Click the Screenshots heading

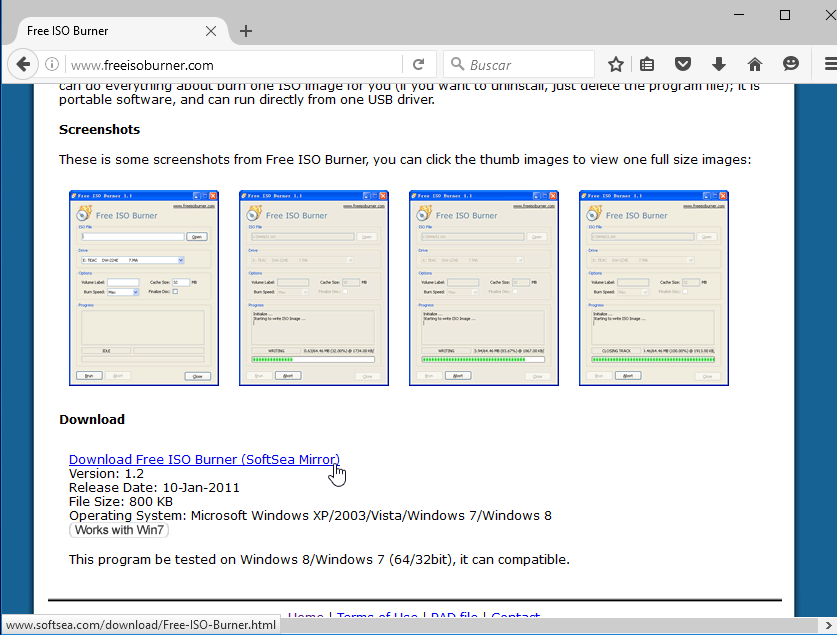pos(99,130)
